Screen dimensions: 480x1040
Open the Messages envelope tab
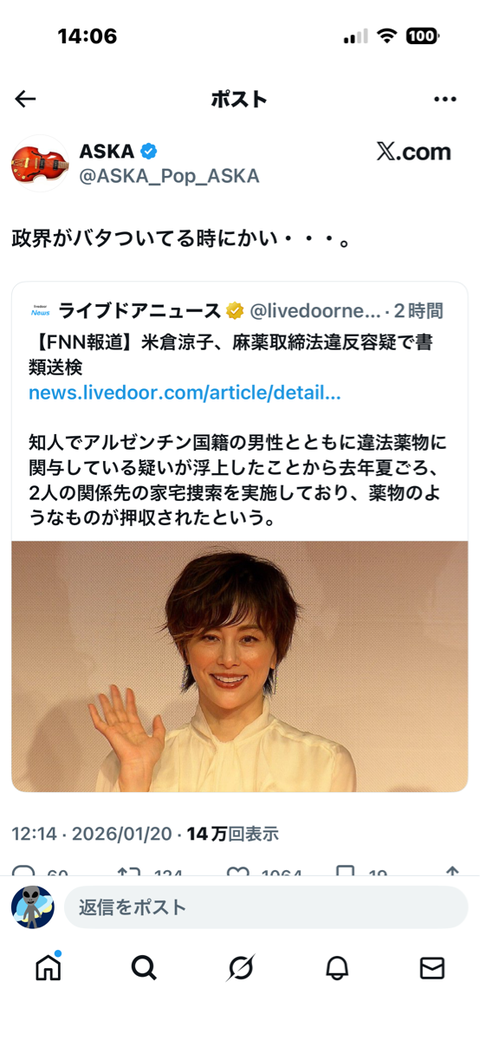pos(432,968)
